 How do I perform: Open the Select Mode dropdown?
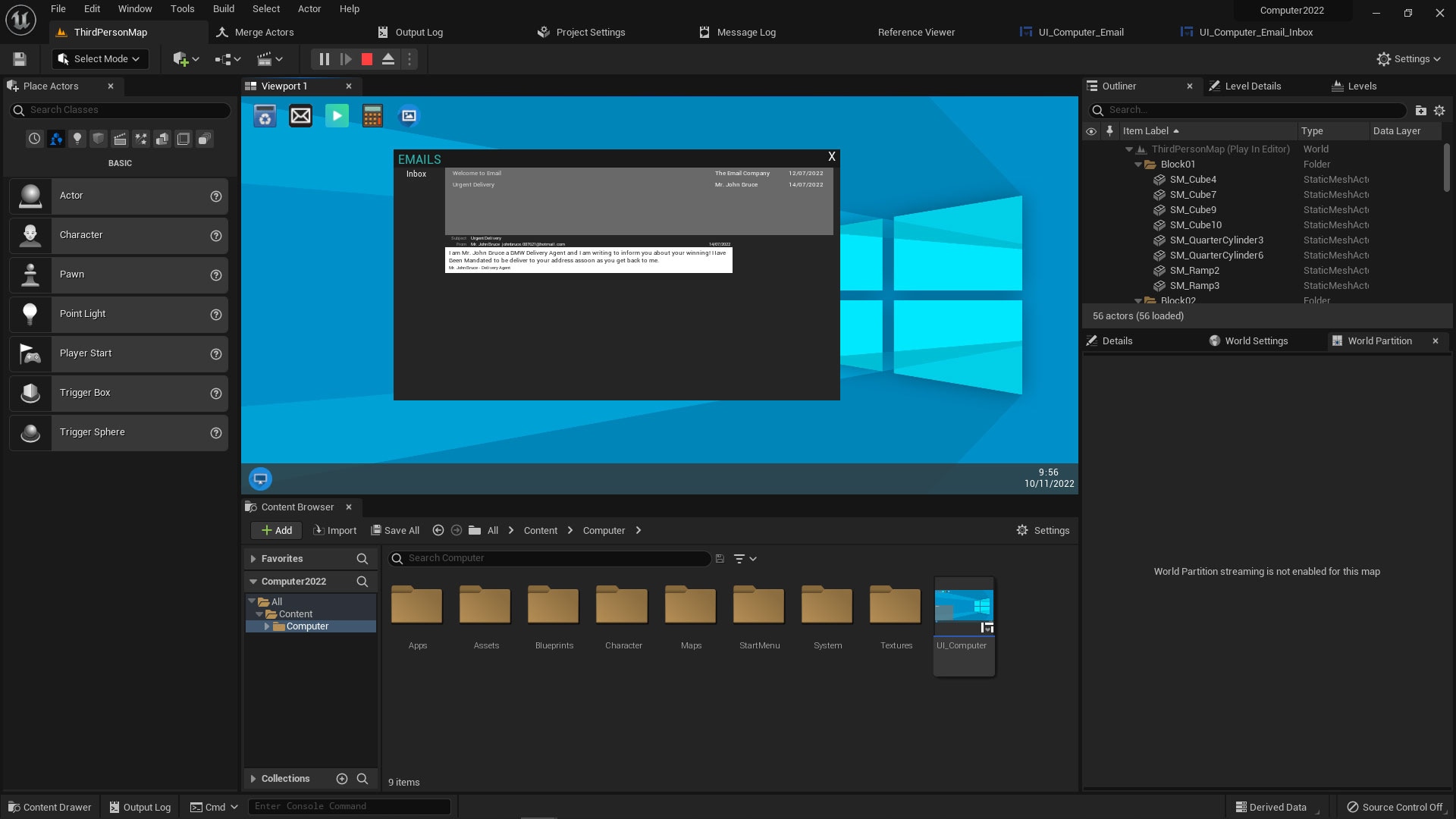point(100,59)
